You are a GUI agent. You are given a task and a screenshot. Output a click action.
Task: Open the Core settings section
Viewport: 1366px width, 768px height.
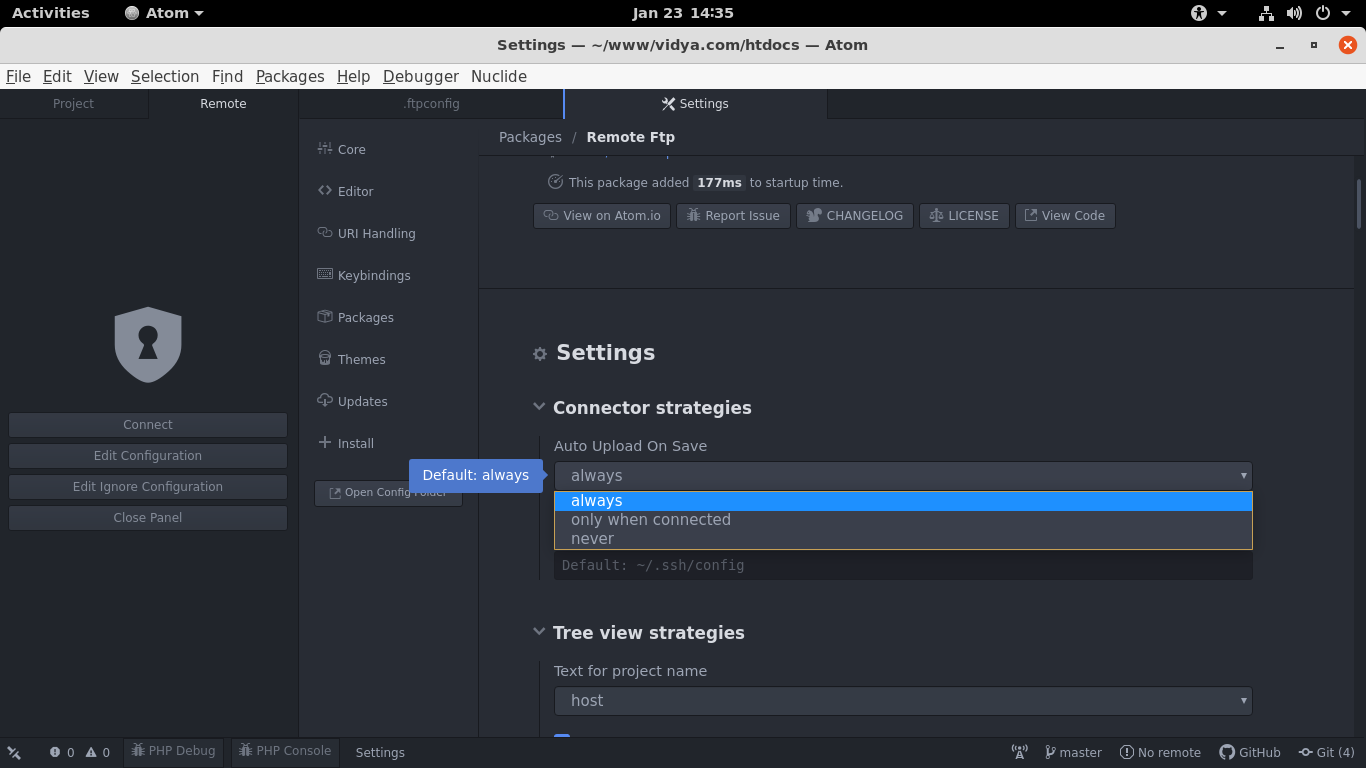(x=341, y=149)
